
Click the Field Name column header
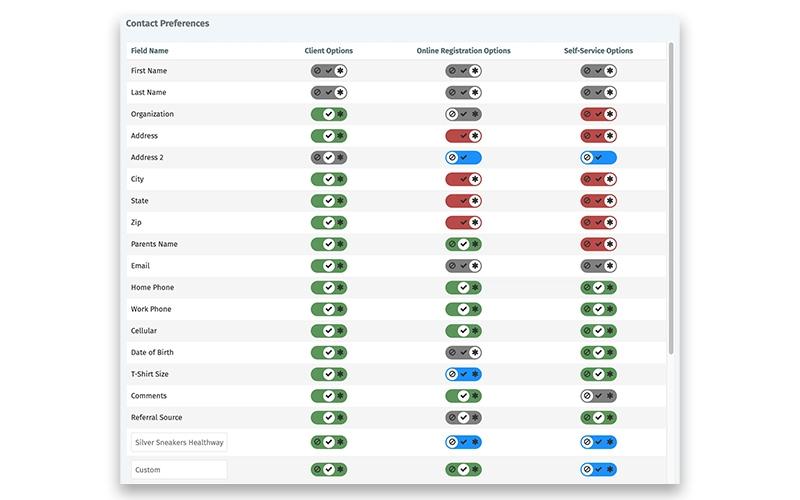point(149,51)
